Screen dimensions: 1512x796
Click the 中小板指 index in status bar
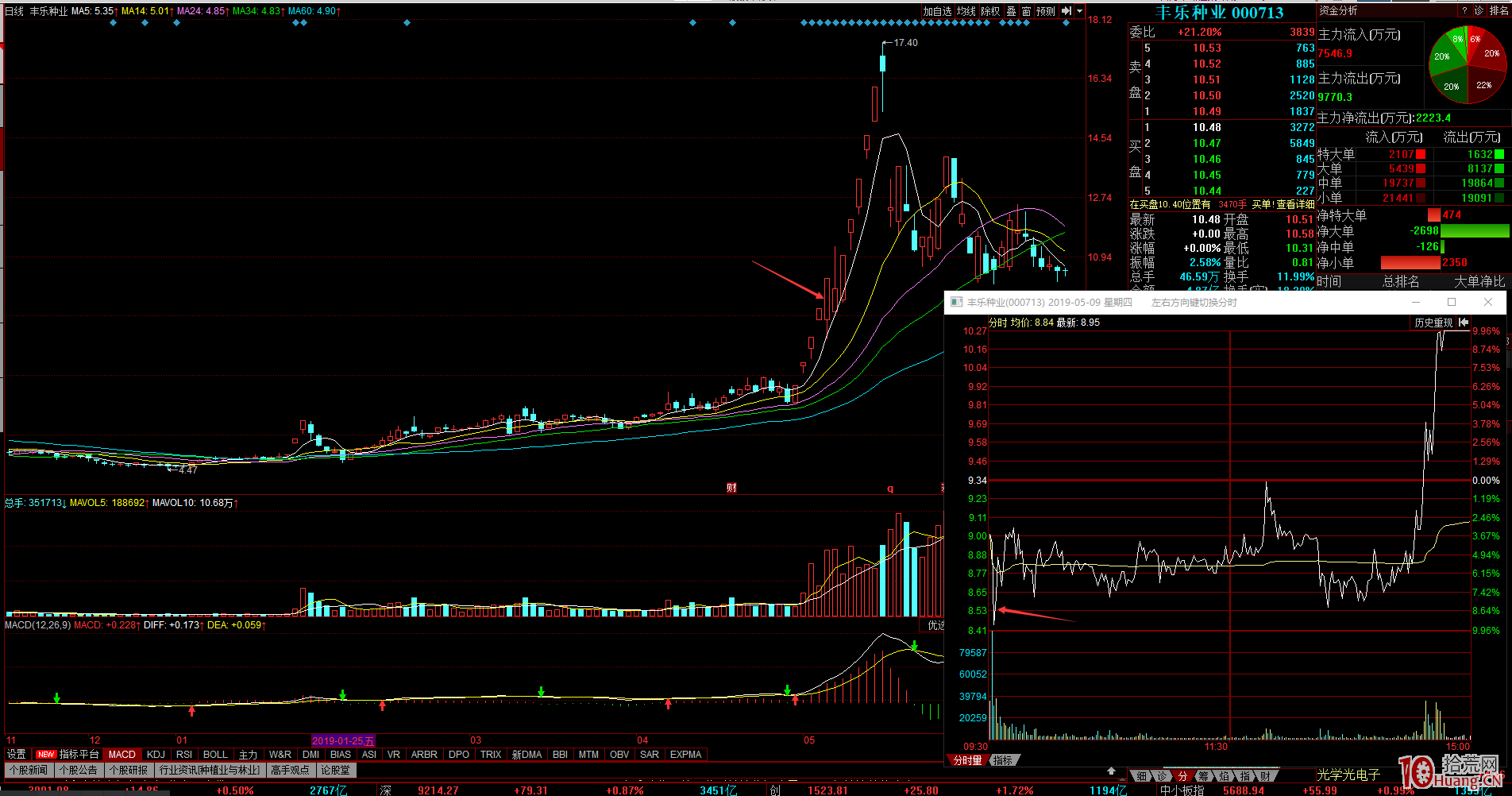[x=1182, y=790]
